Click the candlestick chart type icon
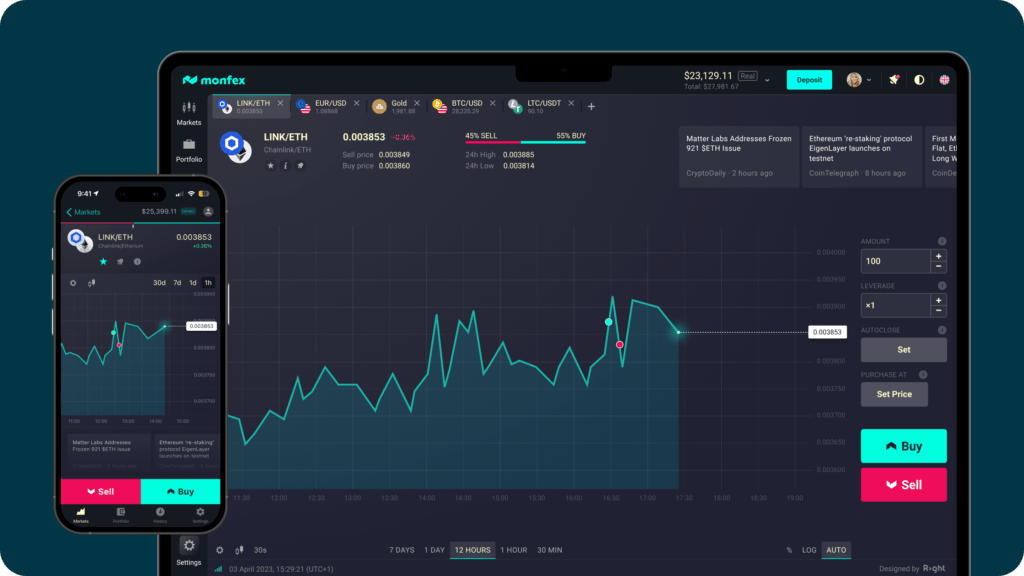This screenshot has width=1024, height=576. pos(239,550)
